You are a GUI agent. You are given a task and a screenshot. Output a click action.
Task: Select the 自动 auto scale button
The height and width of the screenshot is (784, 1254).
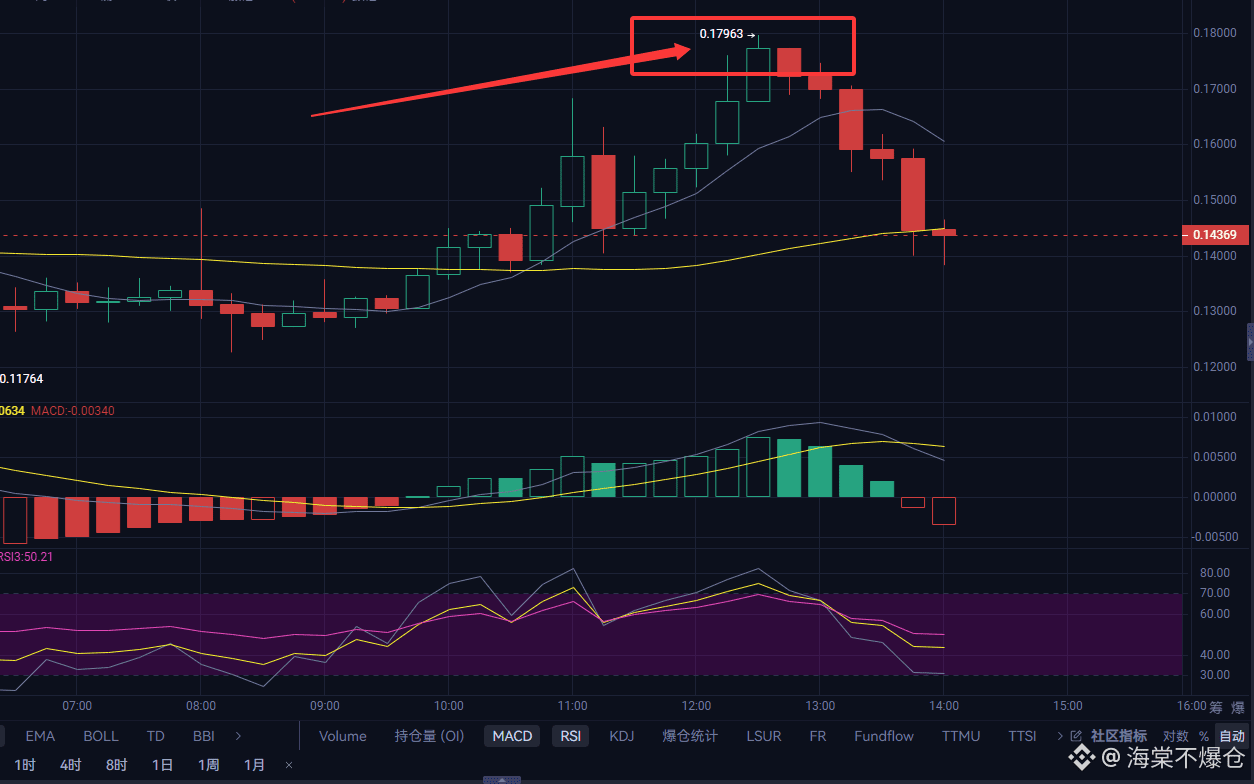pyautogui.click(x=1232, y=736)
